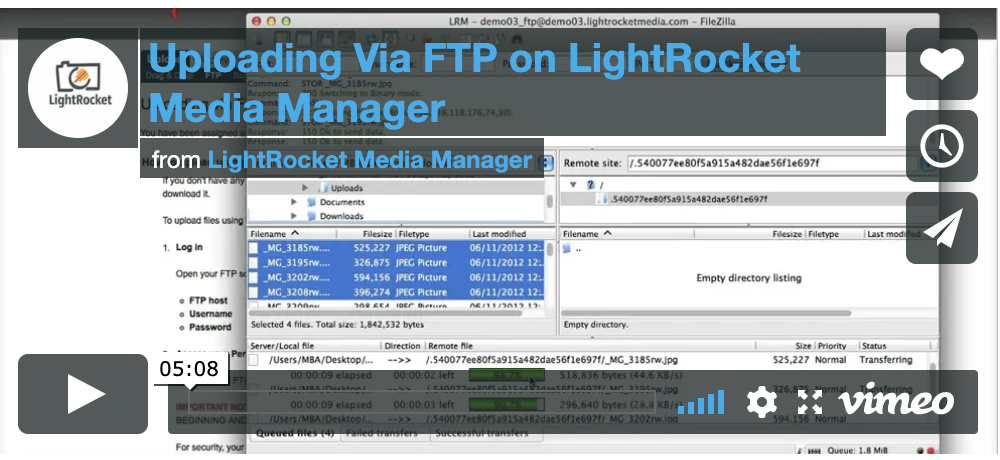
Task: Switch to Failed transfers tab
Action: coord(381,433)
